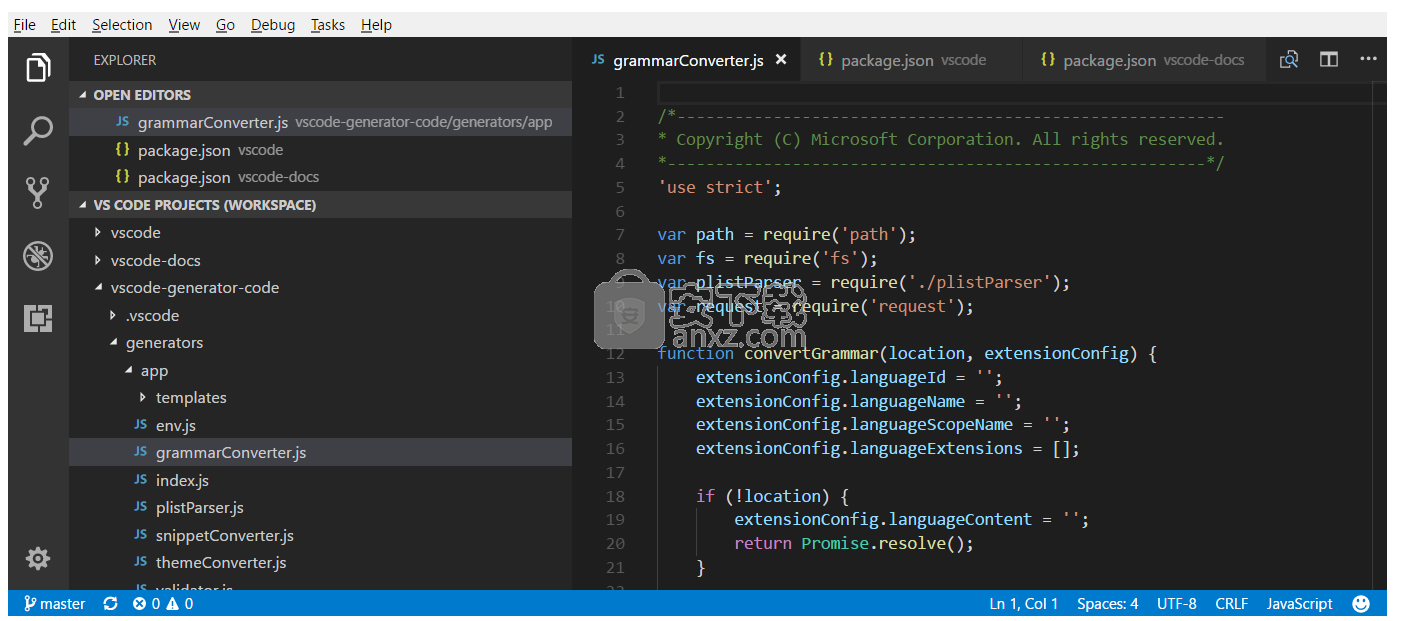Open the Explorer view in activity bar
Viewport: 1404px width, 621px height.
(x=38, y=68)
